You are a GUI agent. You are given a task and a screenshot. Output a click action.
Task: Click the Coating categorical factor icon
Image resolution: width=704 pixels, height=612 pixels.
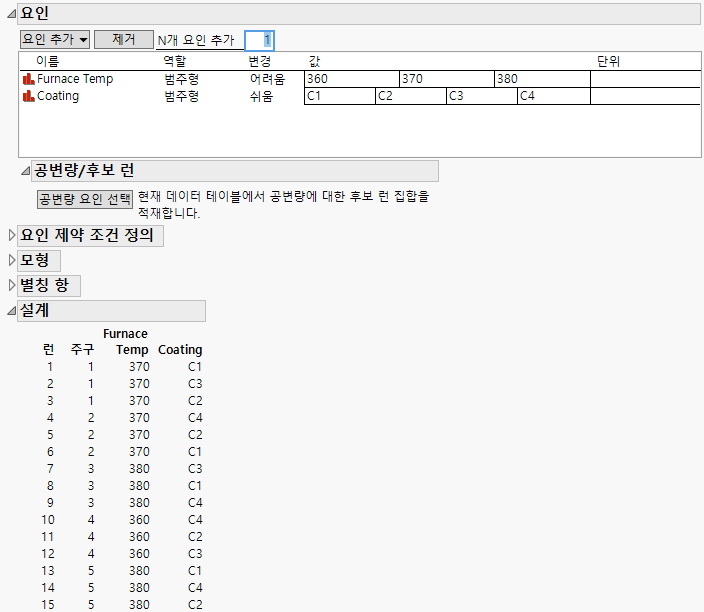tap(28, 96)
